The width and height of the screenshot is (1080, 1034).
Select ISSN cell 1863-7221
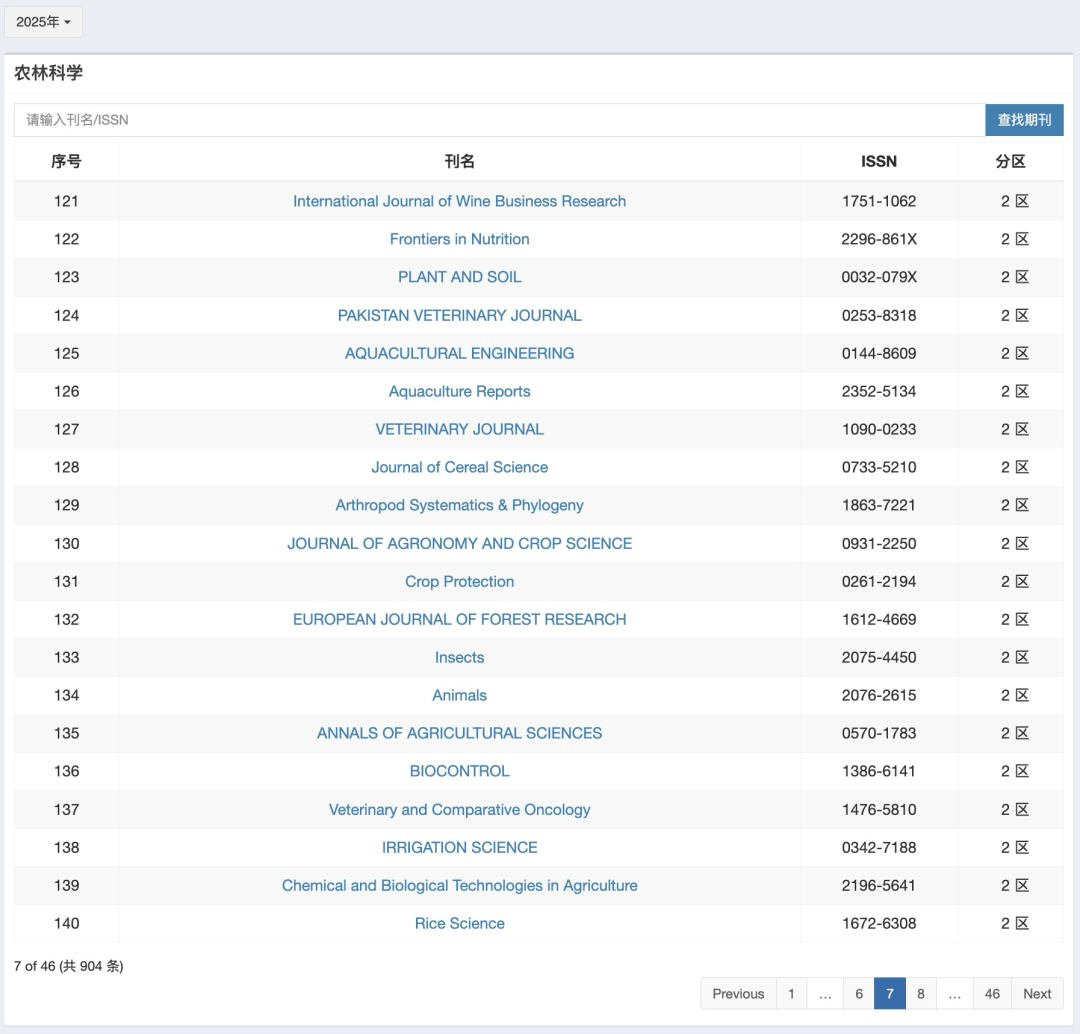click(x=879, y=505)
